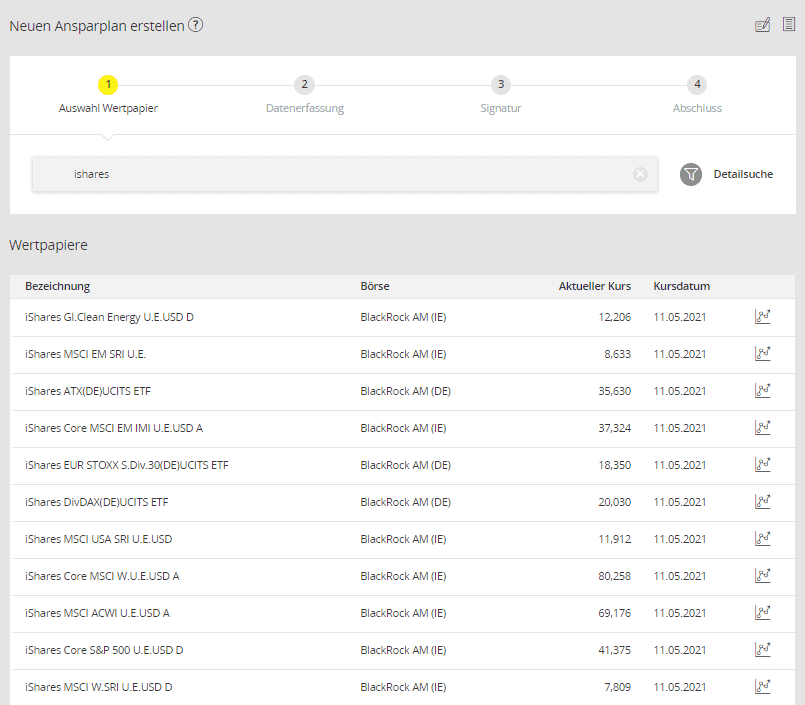
Task: Jump to step 4 Abschluss
Action: [697, 86]
